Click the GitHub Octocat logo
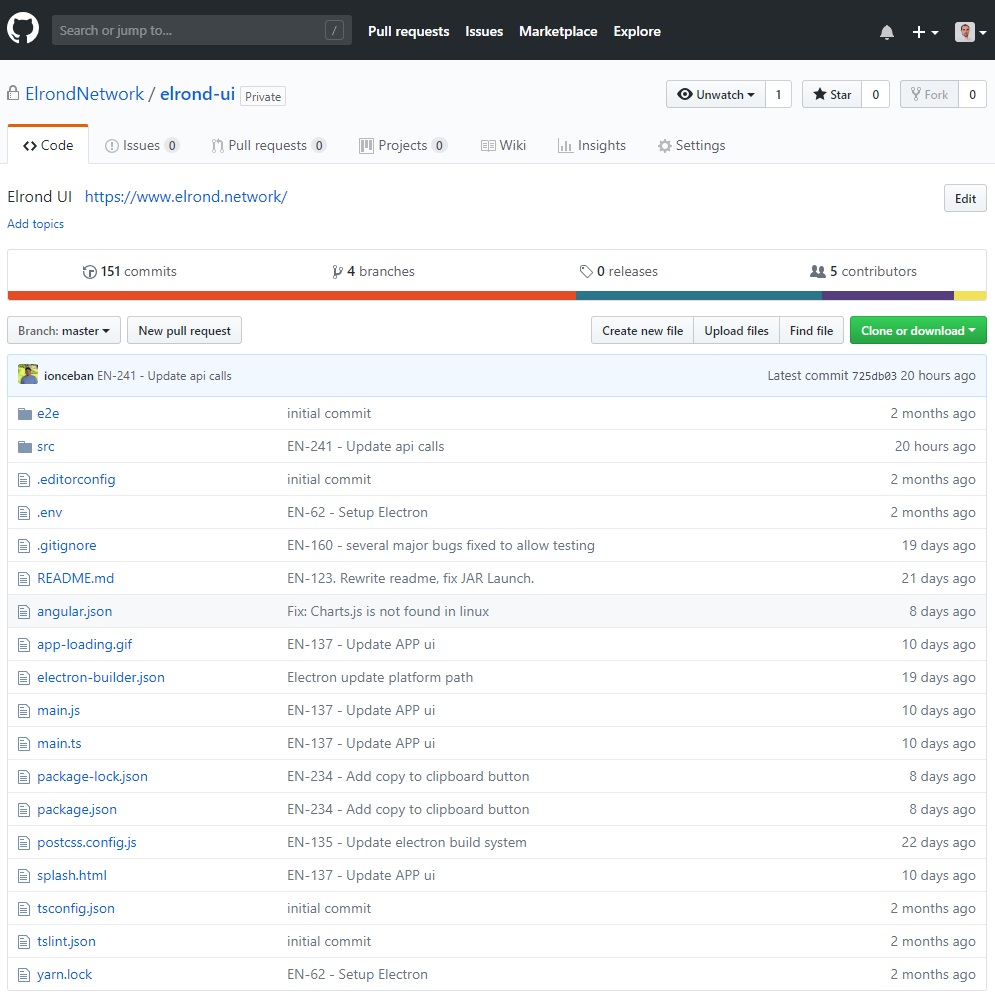The height and width of the screenshot is (995, 995). pyautogui.click(x=23, y=29)
